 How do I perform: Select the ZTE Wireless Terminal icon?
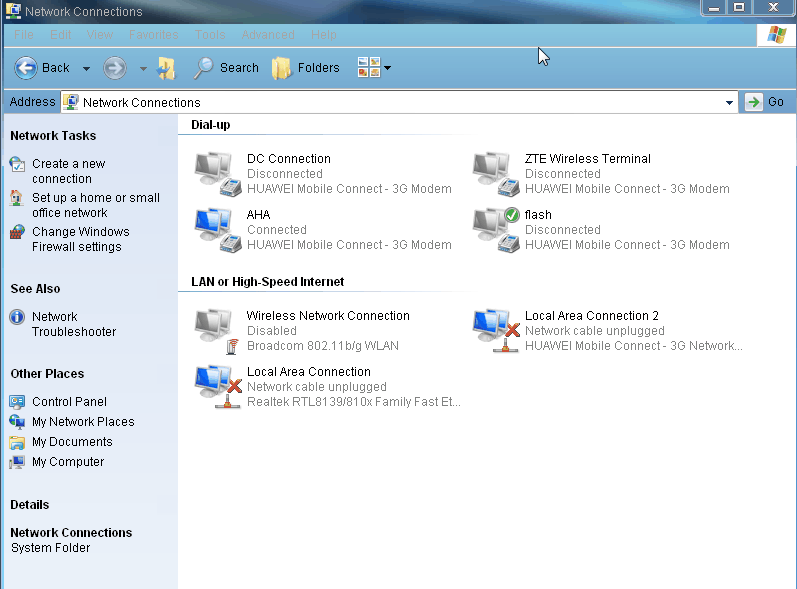[496, 174]
